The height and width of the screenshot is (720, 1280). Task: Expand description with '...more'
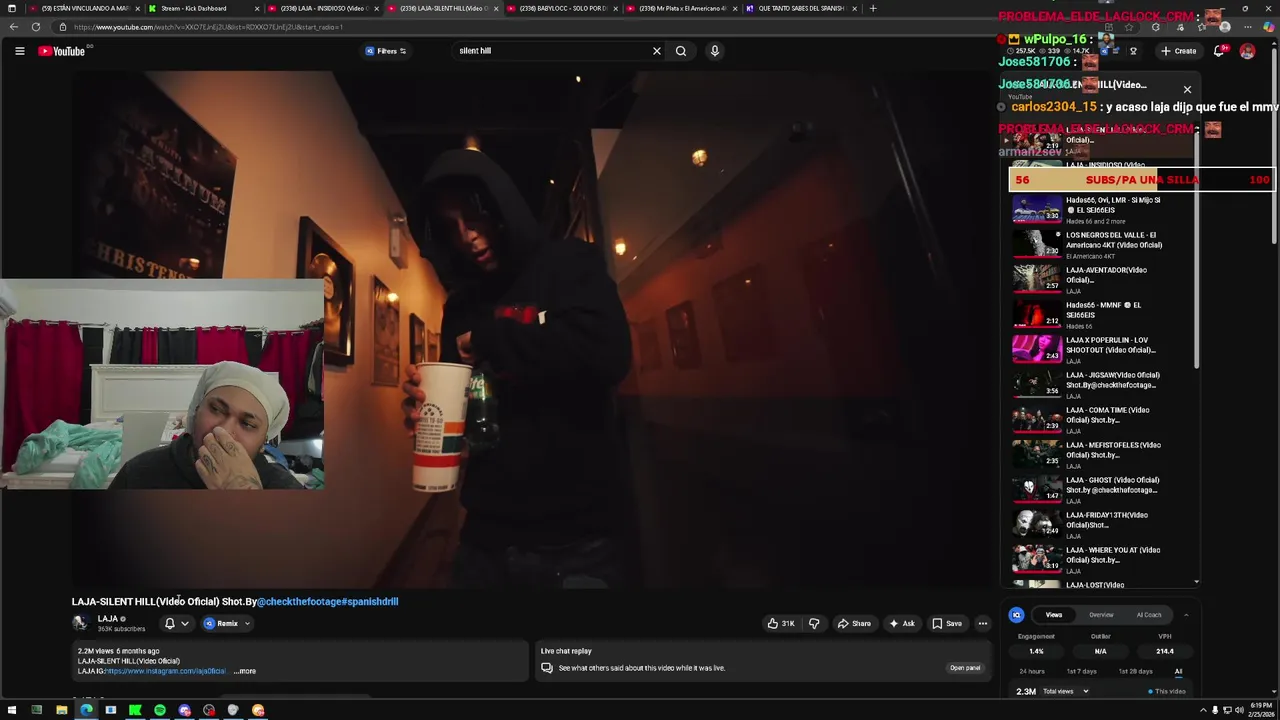click(245, 671)
